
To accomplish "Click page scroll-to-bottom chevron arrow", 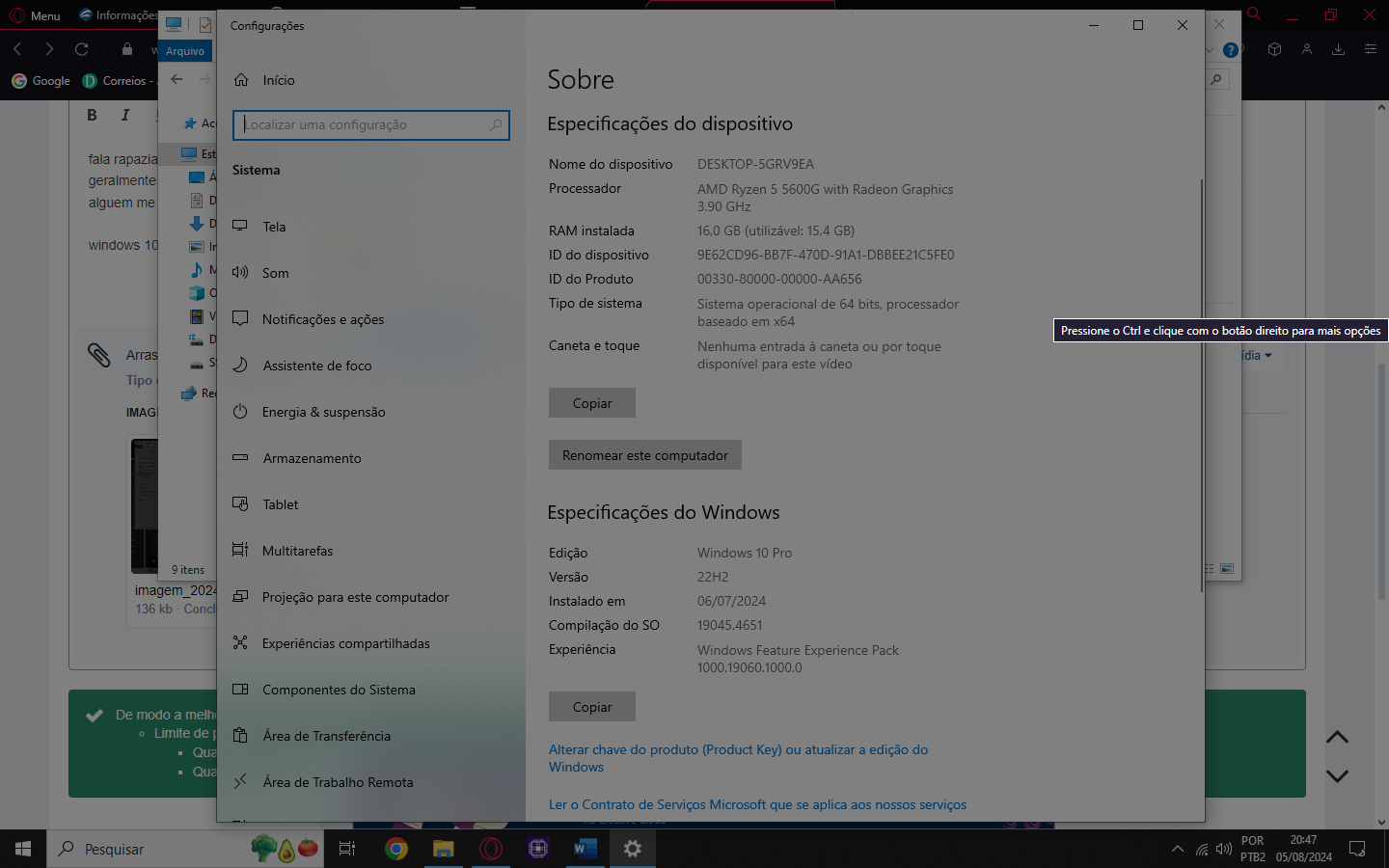I will [1337, 775].
